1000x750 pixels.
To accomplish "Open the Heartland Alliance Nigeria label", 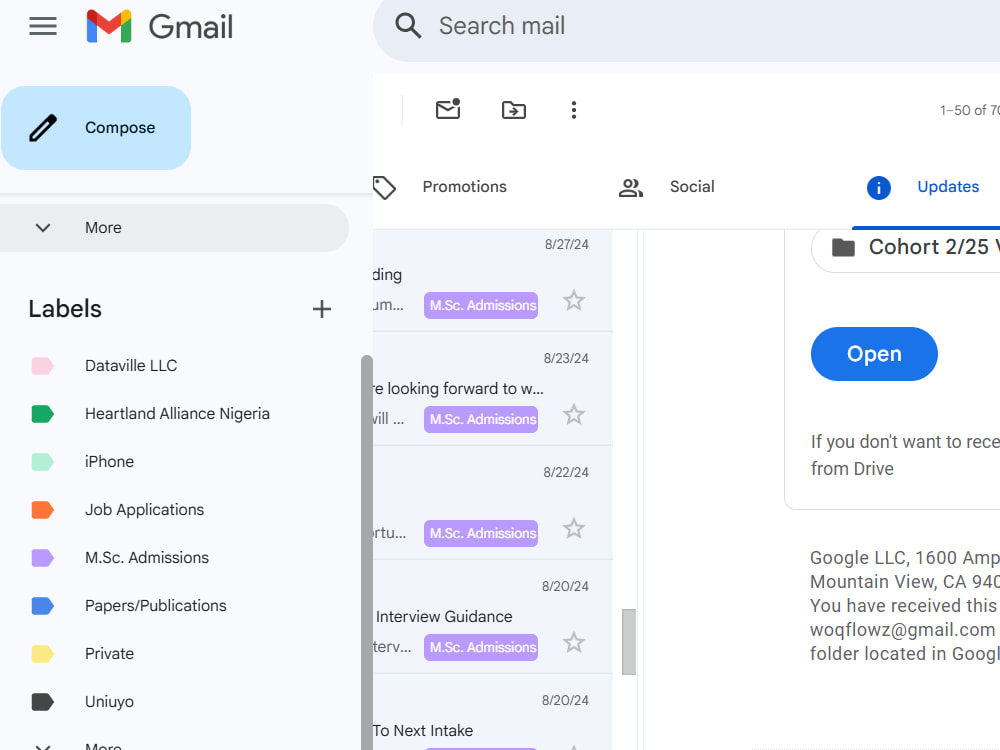I will coord(177,414).
